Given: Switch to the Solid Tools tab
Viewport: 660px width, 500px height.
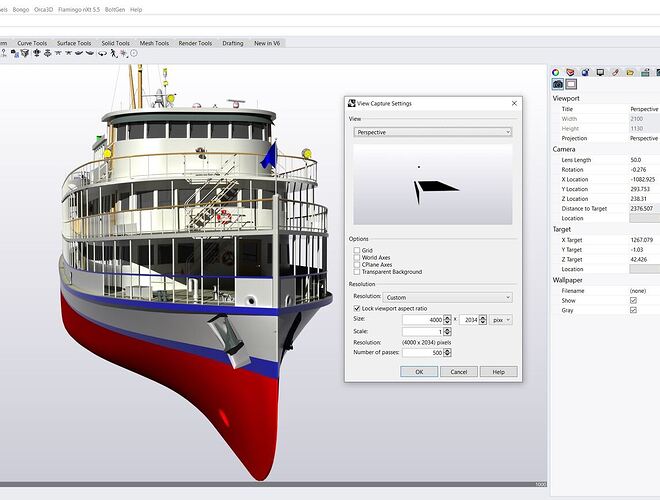Looking at the screenshot, I should [x=115, y=43].
